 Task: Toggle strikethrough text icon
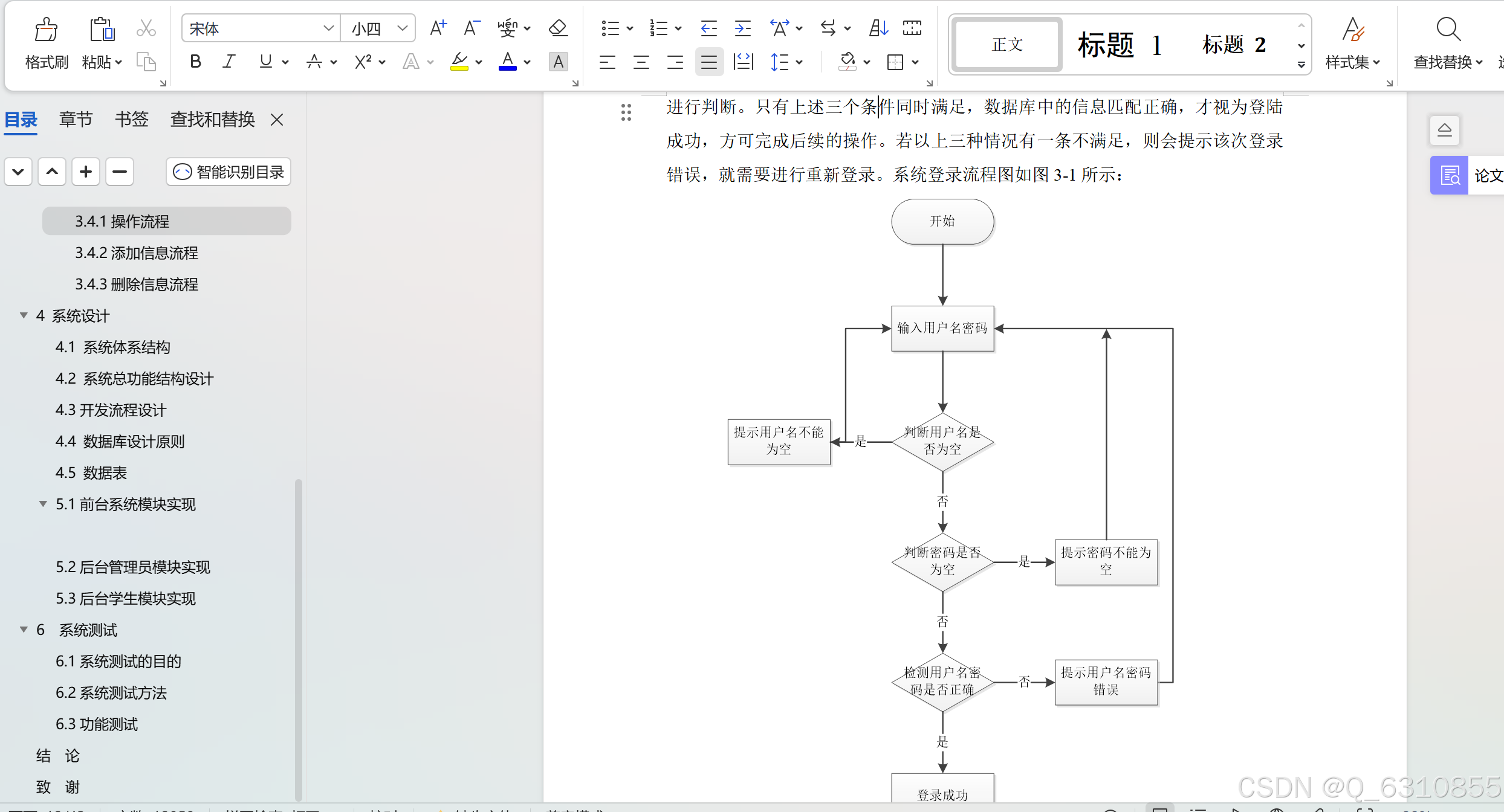tap(314, 61)
